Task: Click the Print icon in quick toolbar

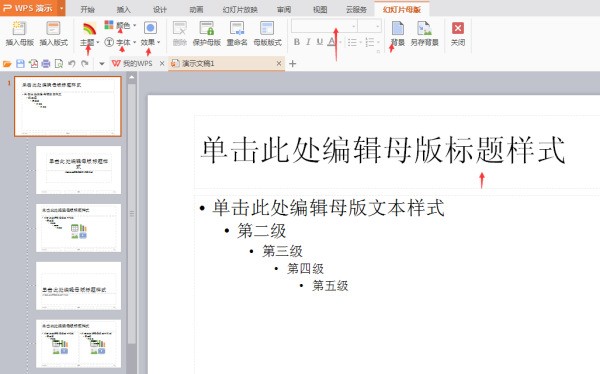Action: pos(46,64)
